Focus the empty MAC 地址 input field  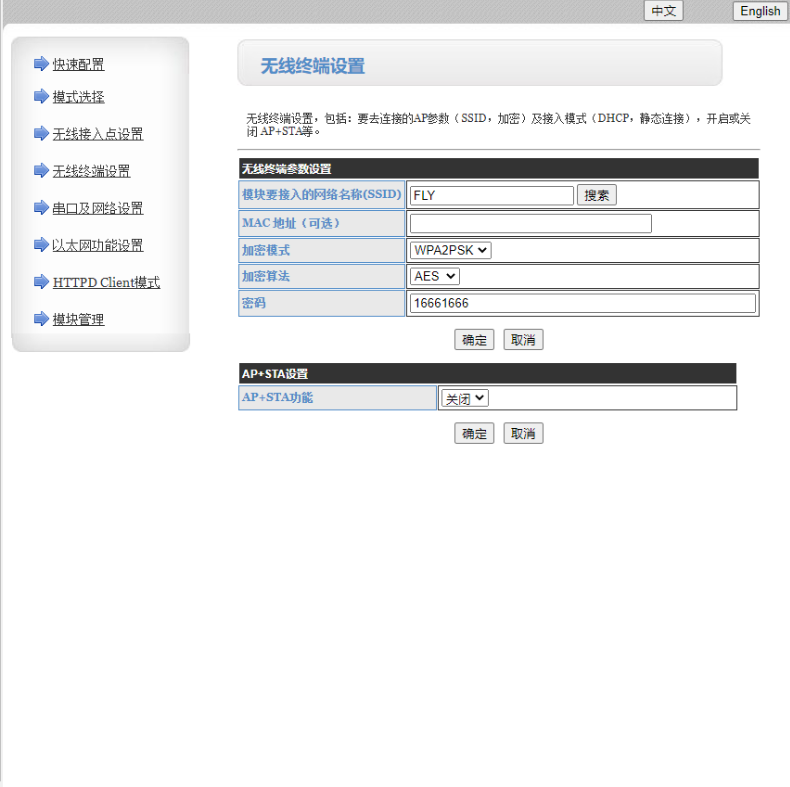(530, 223)
